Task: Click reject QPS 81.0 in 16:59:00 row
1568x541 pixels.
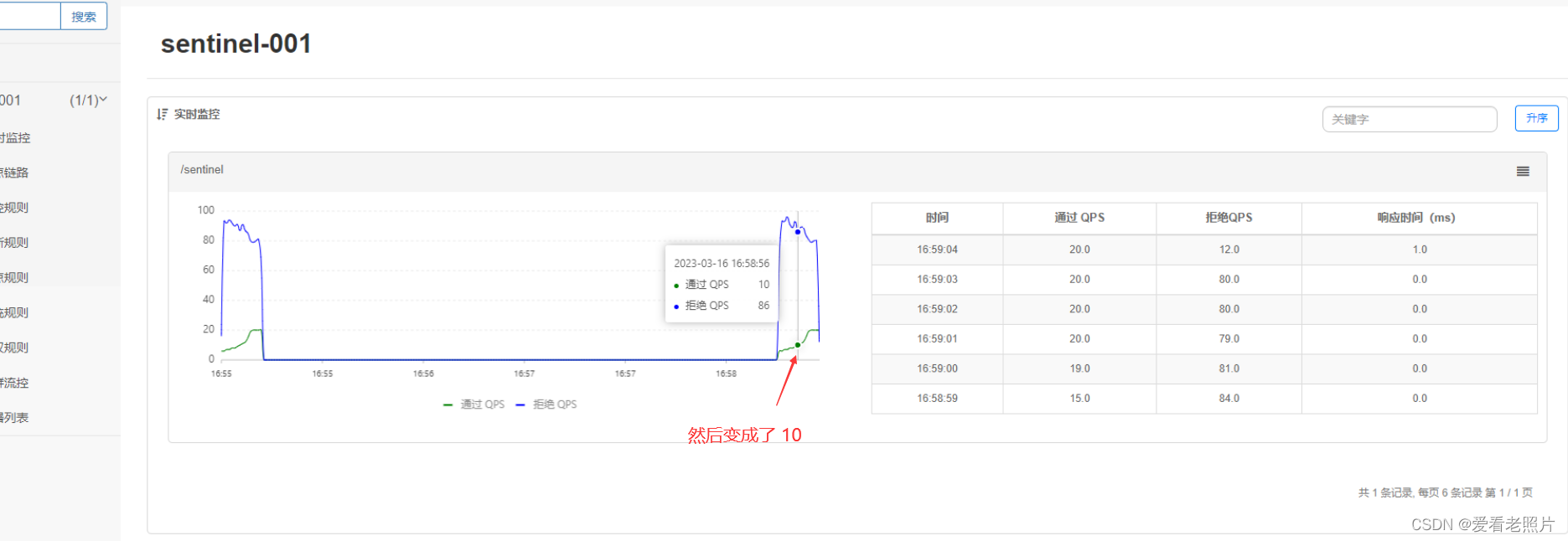Action: tap(1229, 368)
